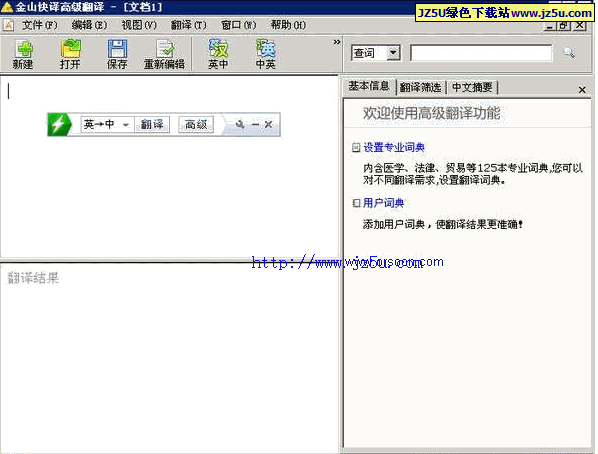Open the 窗口(W) menu

pyautogui.click(x=238, y=25)
